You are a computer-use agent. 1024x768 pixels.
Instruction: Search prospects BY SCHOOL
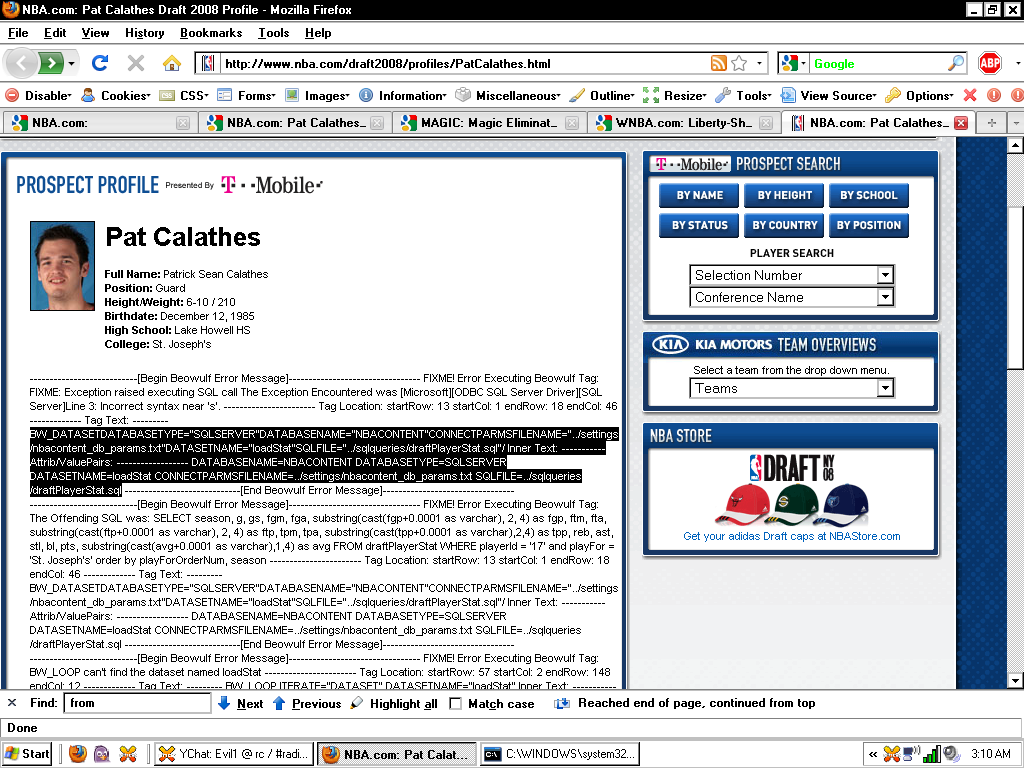point(869,195)
